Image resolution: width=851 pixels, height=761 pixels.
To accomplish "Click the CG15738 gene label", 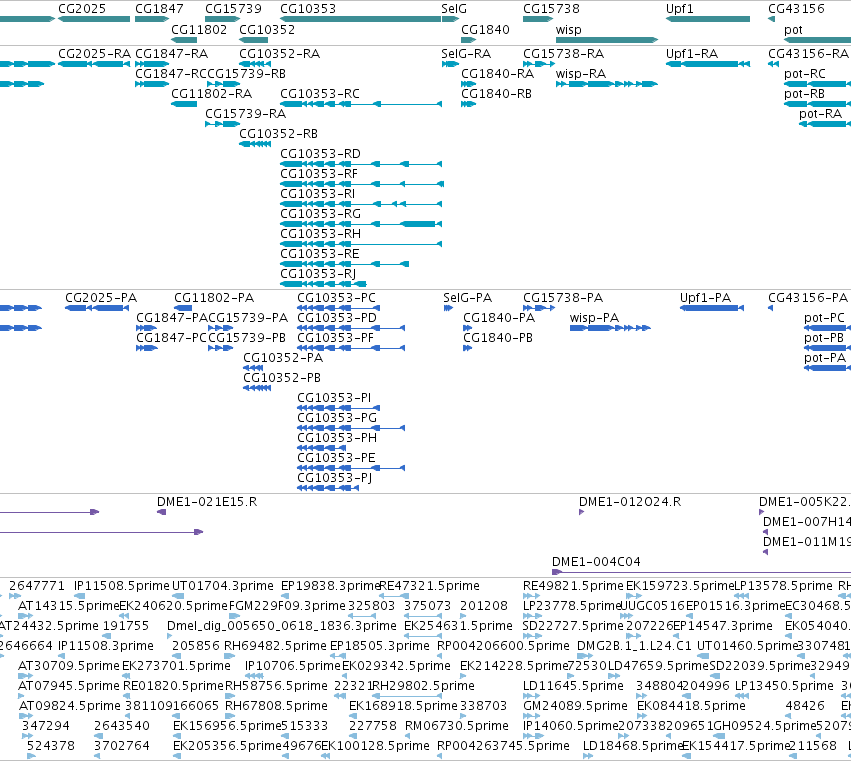I will click(551, 9).
